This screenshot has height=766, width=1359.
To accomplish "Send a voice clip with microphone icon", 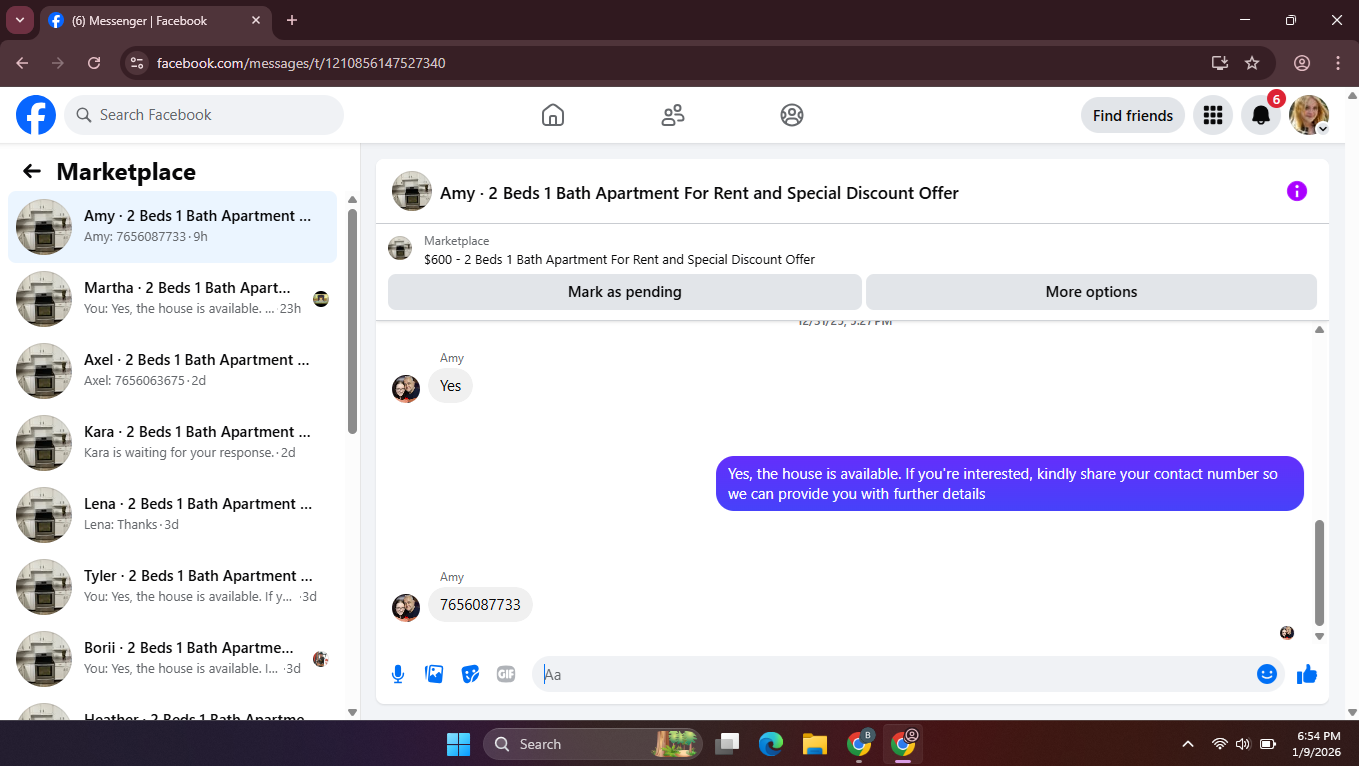I will [398, 674].
